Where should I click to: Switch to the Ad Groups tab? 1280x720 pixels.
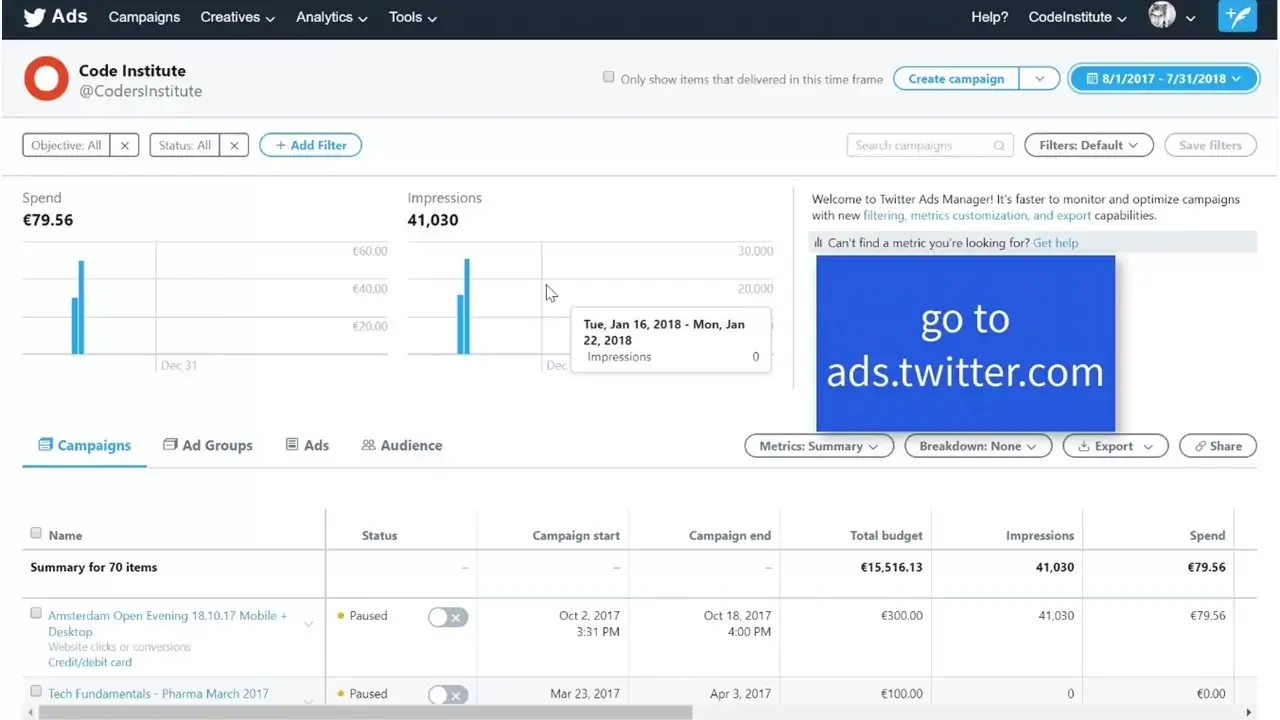(x=208, y=445)
